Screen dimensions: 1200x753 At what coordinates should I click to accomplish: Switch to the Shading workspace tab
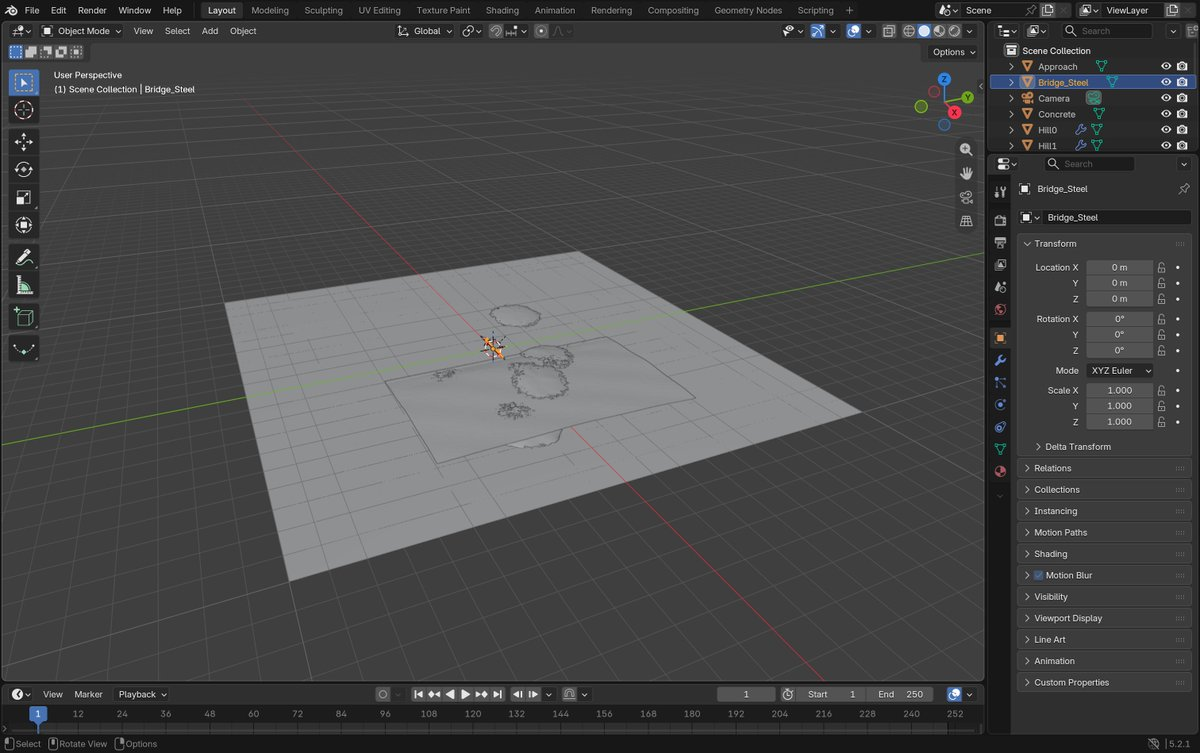[x=502, y=10]
